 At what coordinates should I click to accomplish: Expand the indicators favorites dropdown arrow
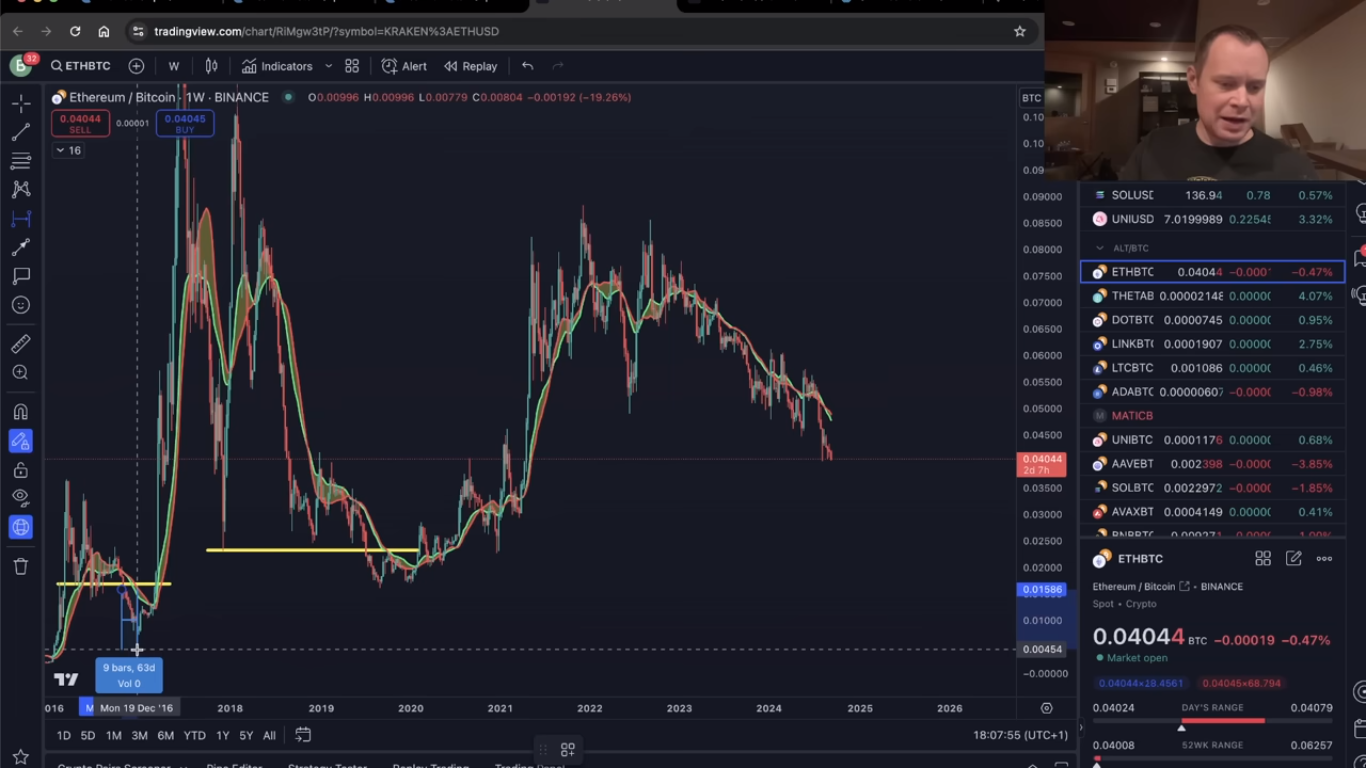[328, 66]
